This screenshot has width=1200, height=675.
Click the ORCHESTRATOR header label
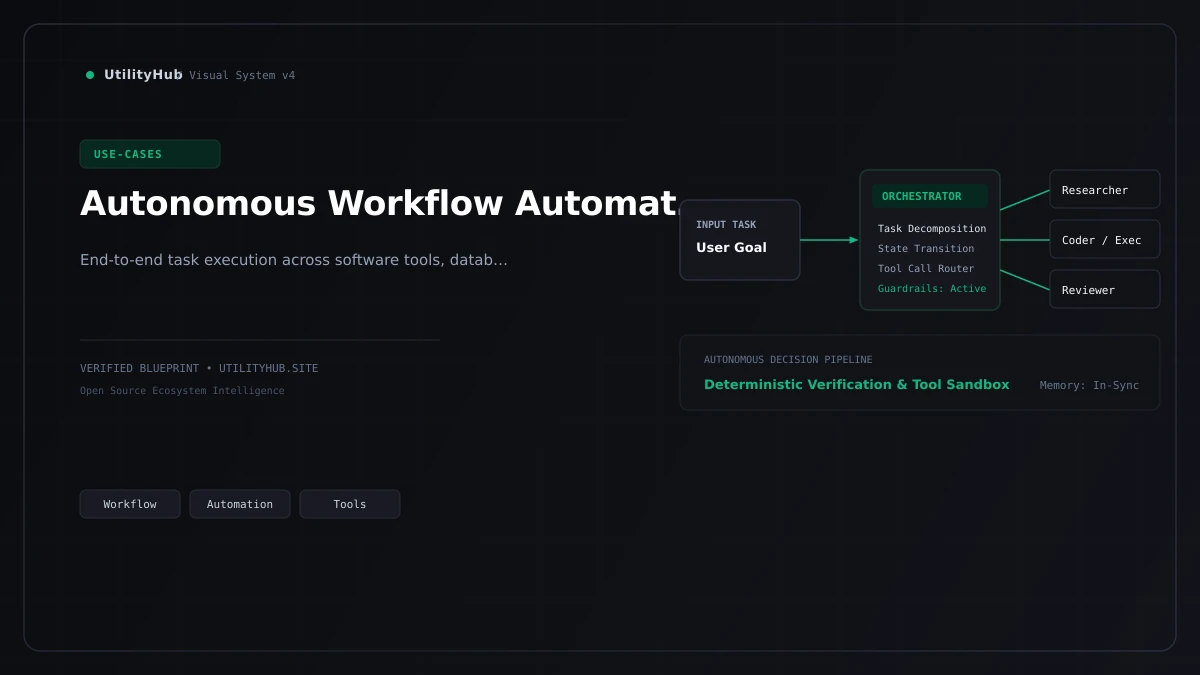(x=930, y=196)
